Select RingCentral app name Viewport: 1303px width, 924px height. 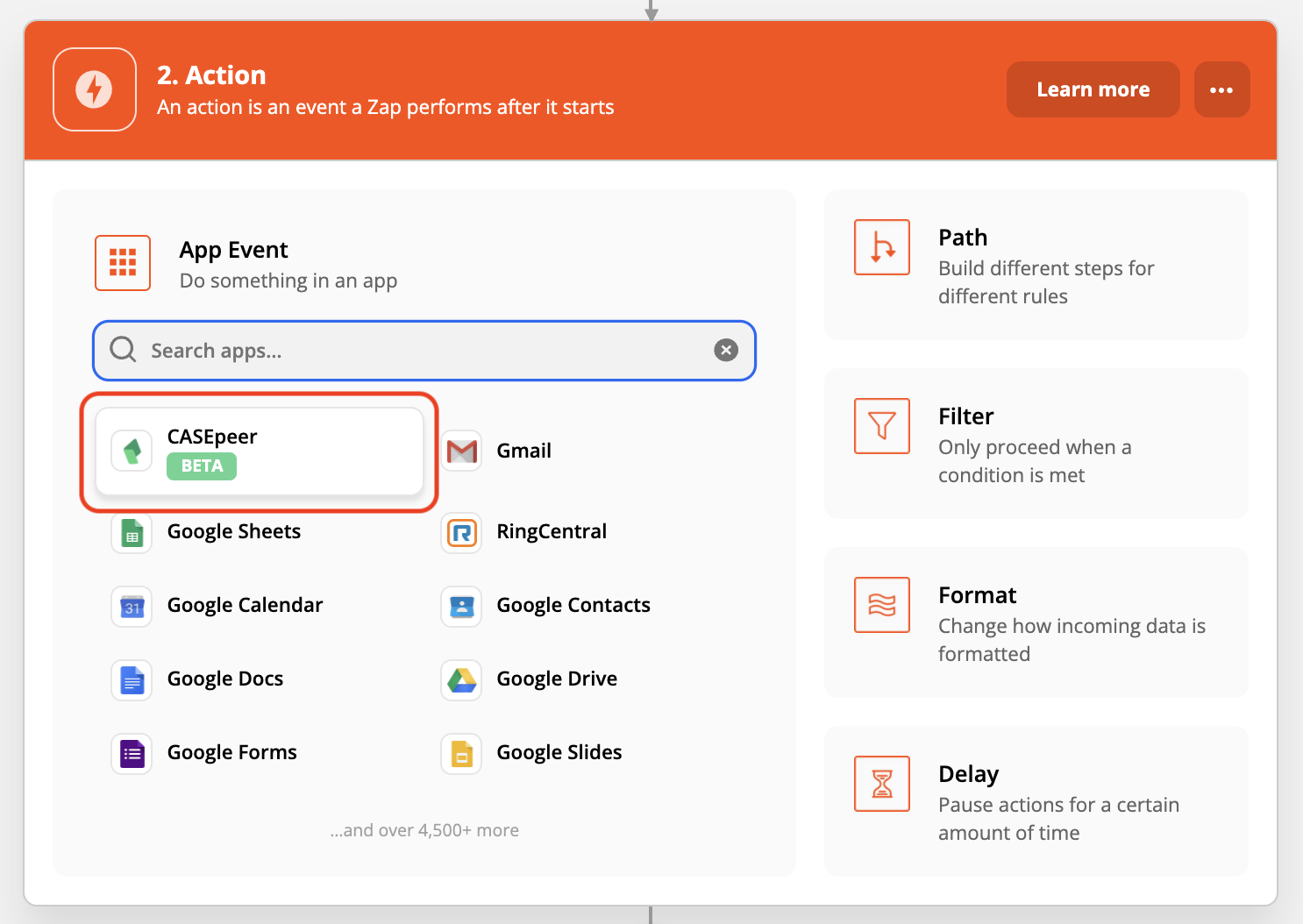tap(552, 531)
